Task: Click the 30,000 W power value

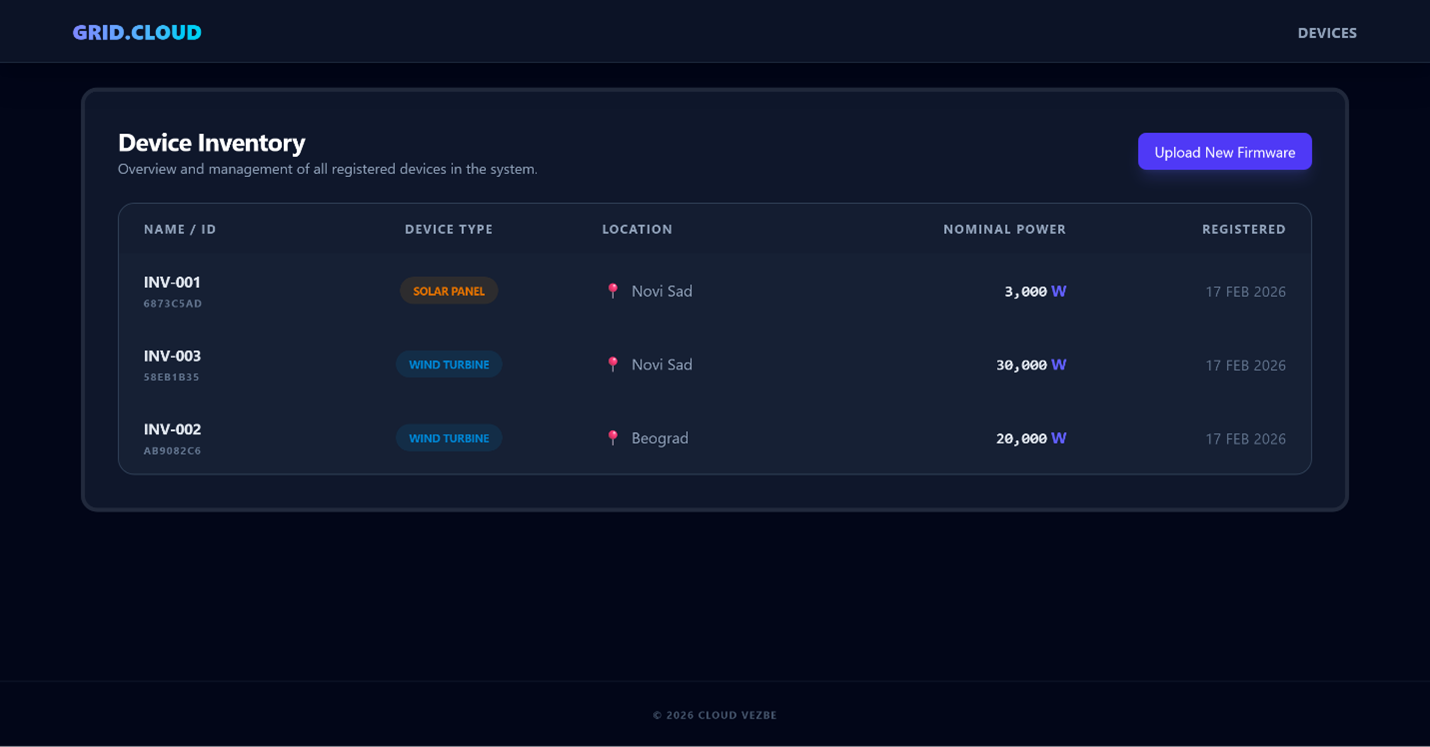Action: point(1030,365)
